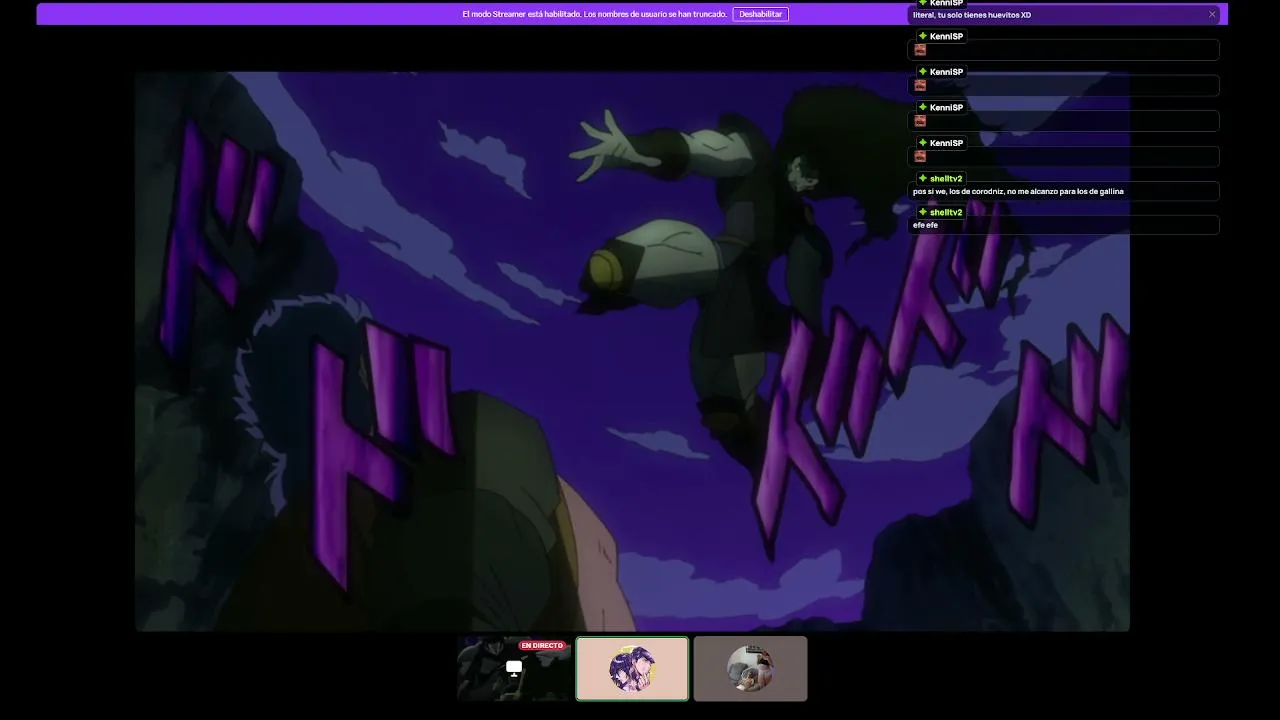Image resolution: width=1280 pixels, height=720 pixels.
Task: Click the message 'pos si we, los de corodniz'
Action: click(x=1018, y=191)
